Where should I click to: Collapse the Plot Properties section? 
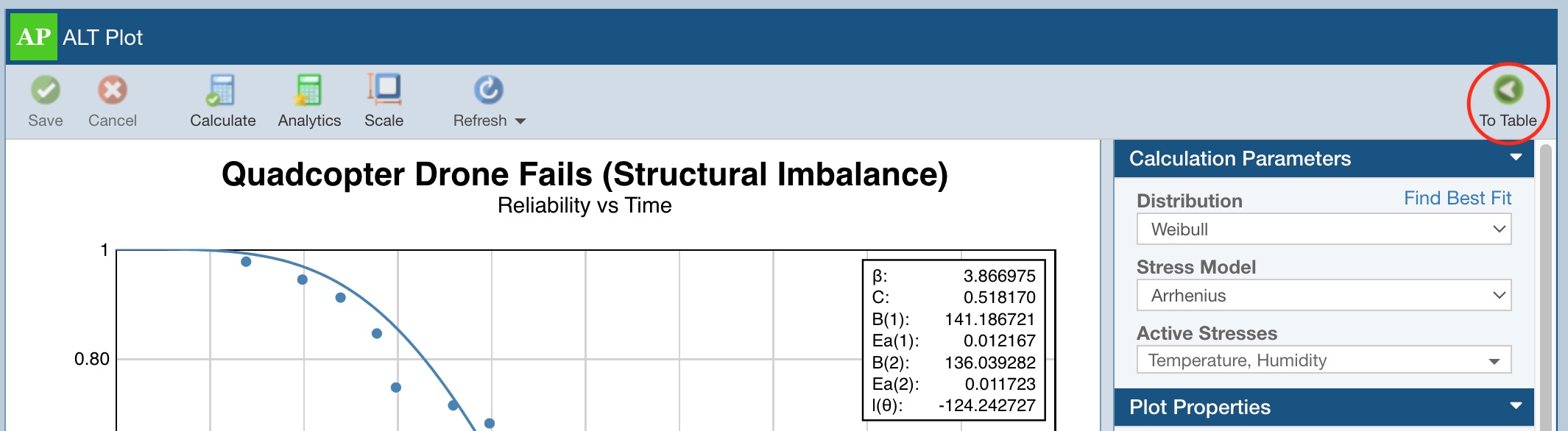tap(1516, 406)
